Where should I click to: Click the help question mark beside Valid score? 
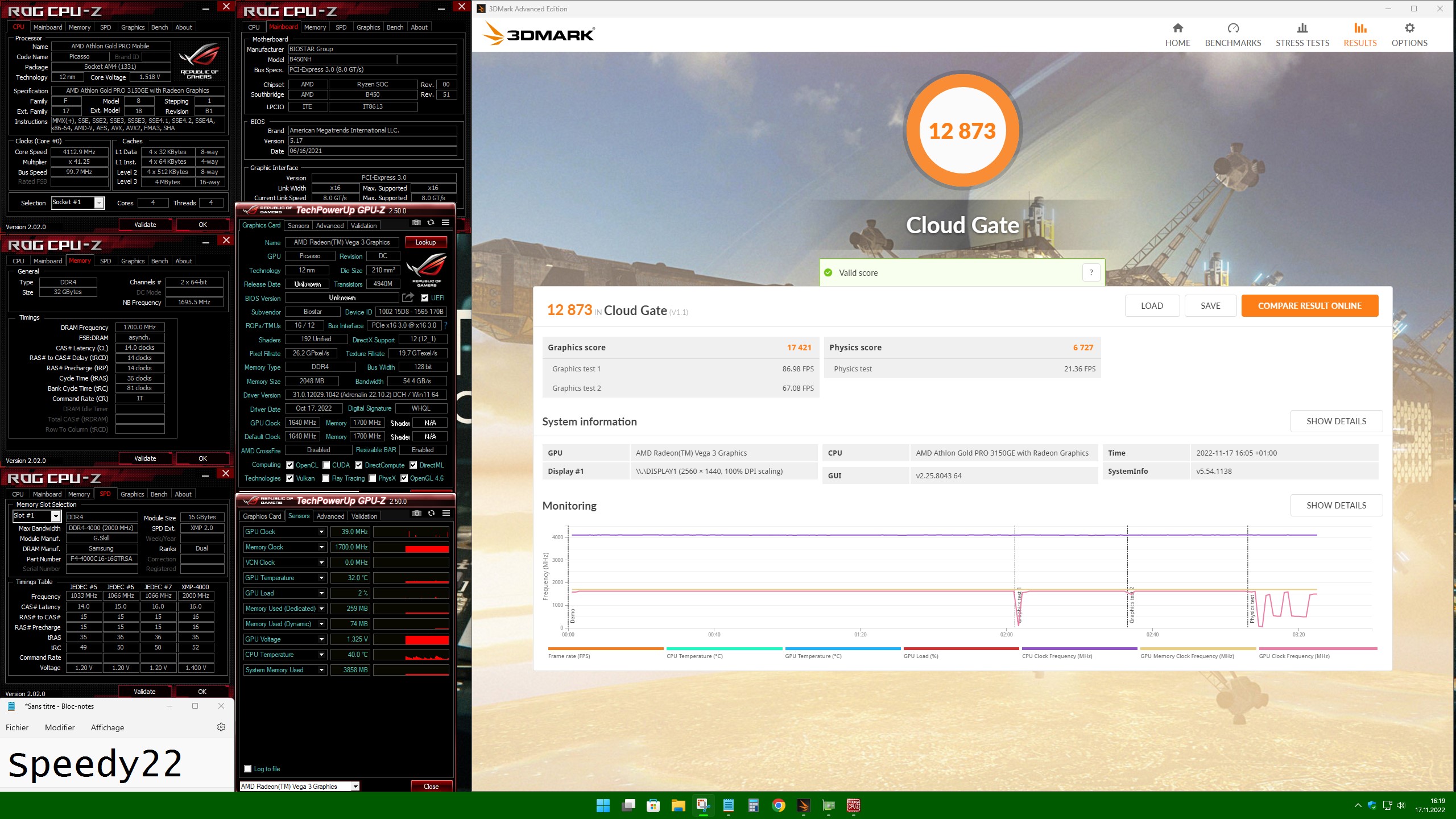1091,272
